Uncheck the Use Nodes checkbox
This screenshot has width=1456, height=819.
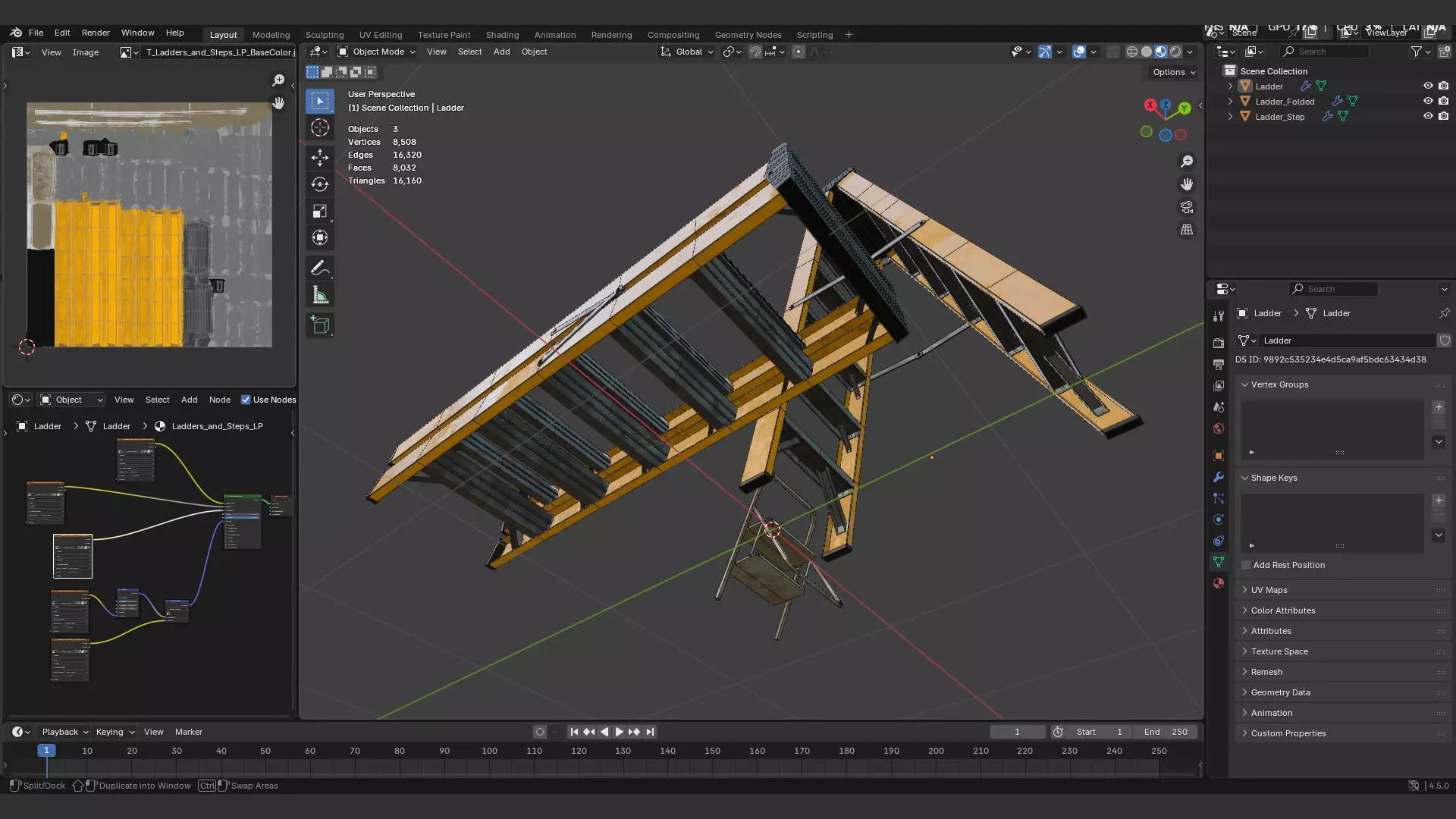(246, 400)
